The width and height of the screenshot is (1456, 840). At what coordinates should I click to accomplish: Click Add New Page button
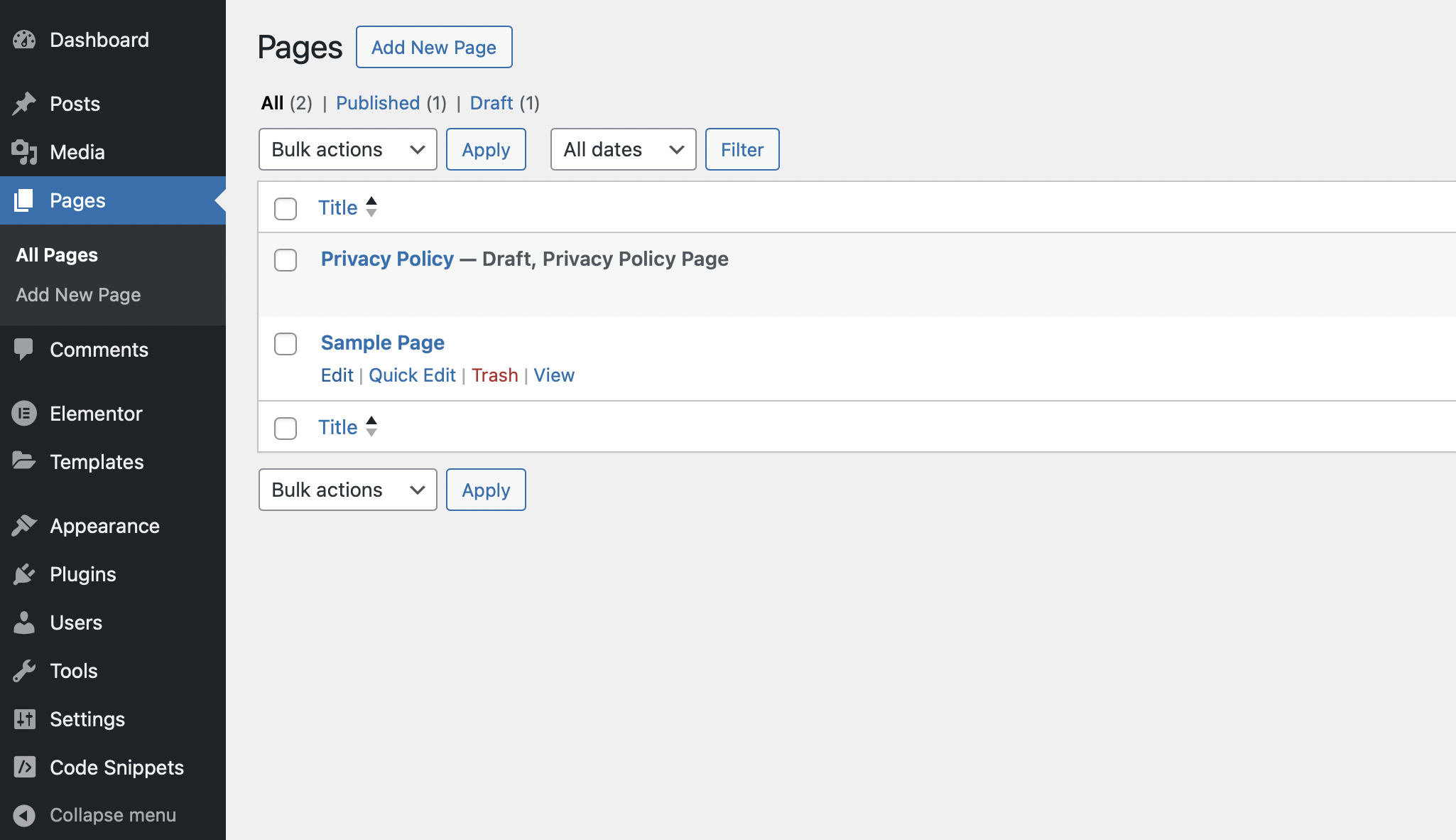coord(434,47)
